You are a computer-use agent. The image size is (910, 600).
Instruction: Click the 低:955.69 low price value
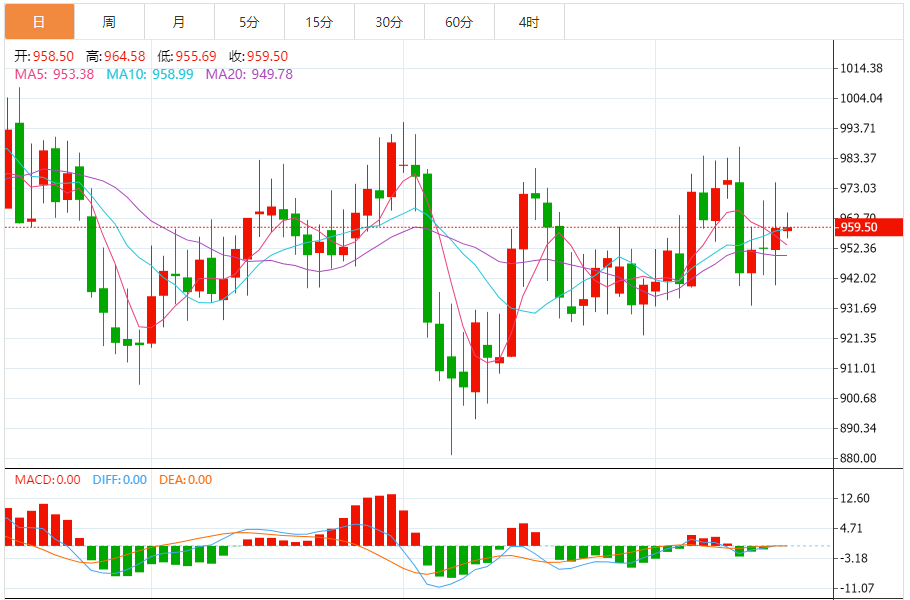187,56
